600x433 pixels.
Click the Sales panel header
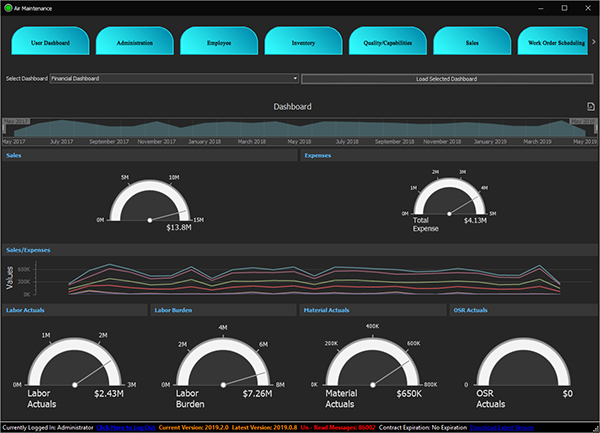150,155
